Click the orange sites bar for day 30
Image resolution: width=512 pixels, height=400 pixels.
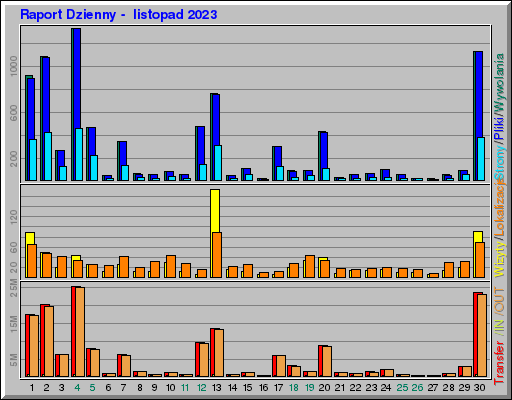(480, 260)
